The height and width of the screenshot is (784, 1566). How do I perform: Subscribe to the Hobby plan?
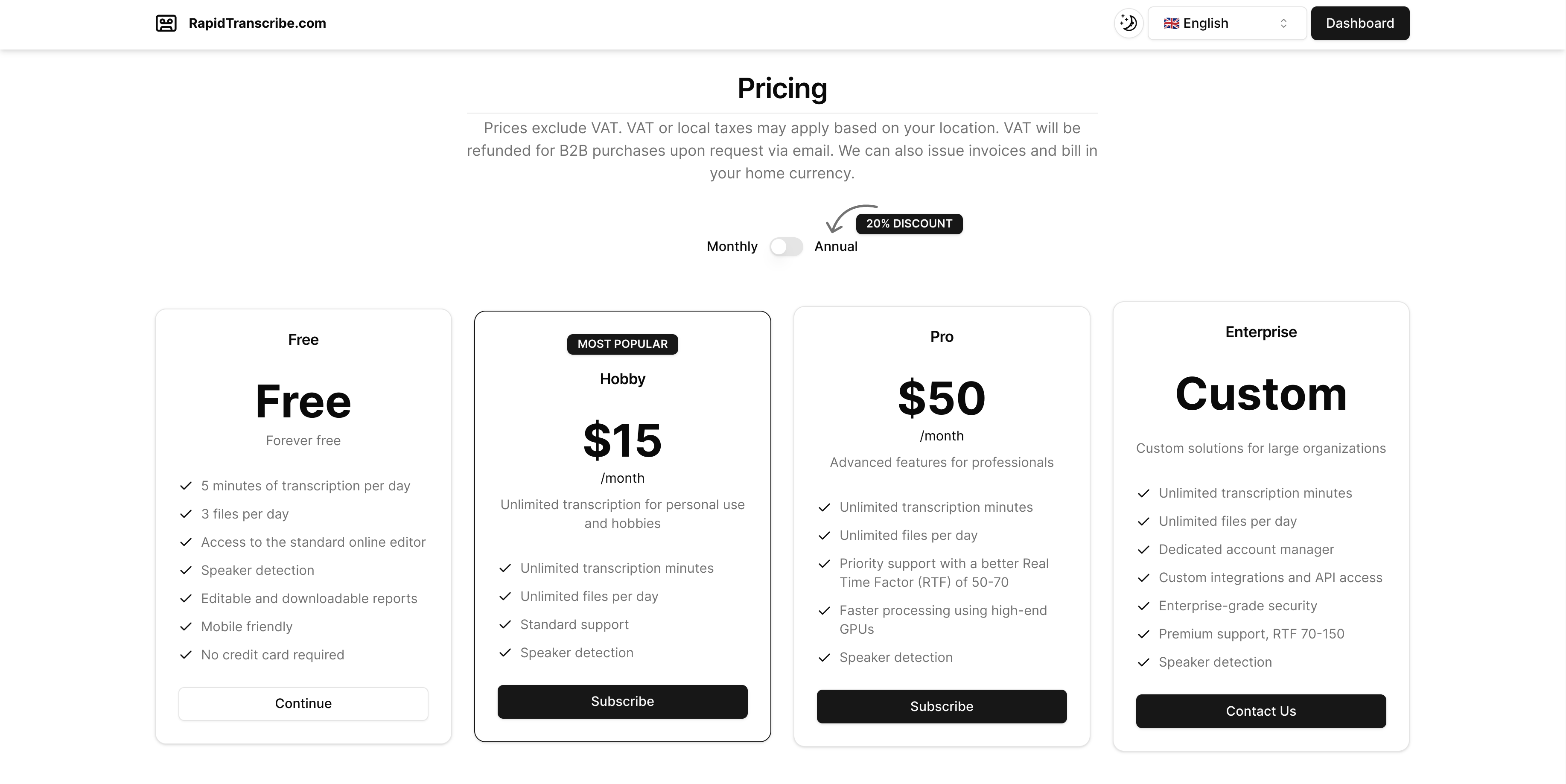tap(622, 702)
